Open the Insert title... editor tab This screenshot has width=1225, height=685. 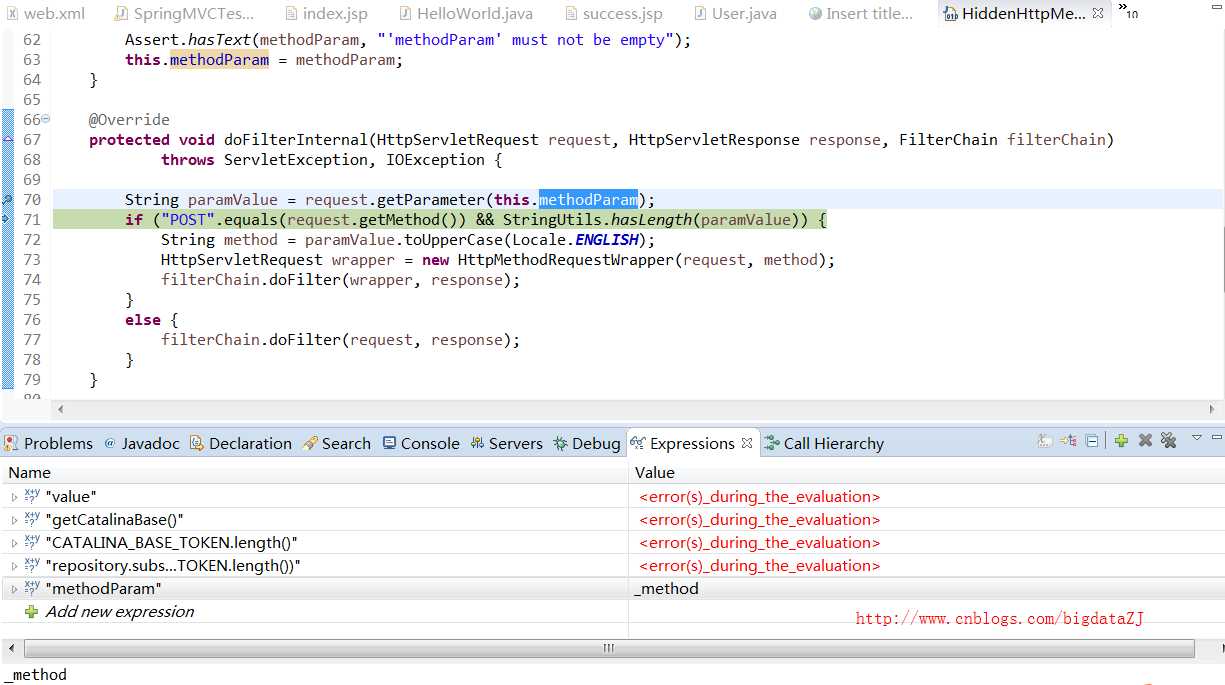pyautogui.click(x=860, y=14)
